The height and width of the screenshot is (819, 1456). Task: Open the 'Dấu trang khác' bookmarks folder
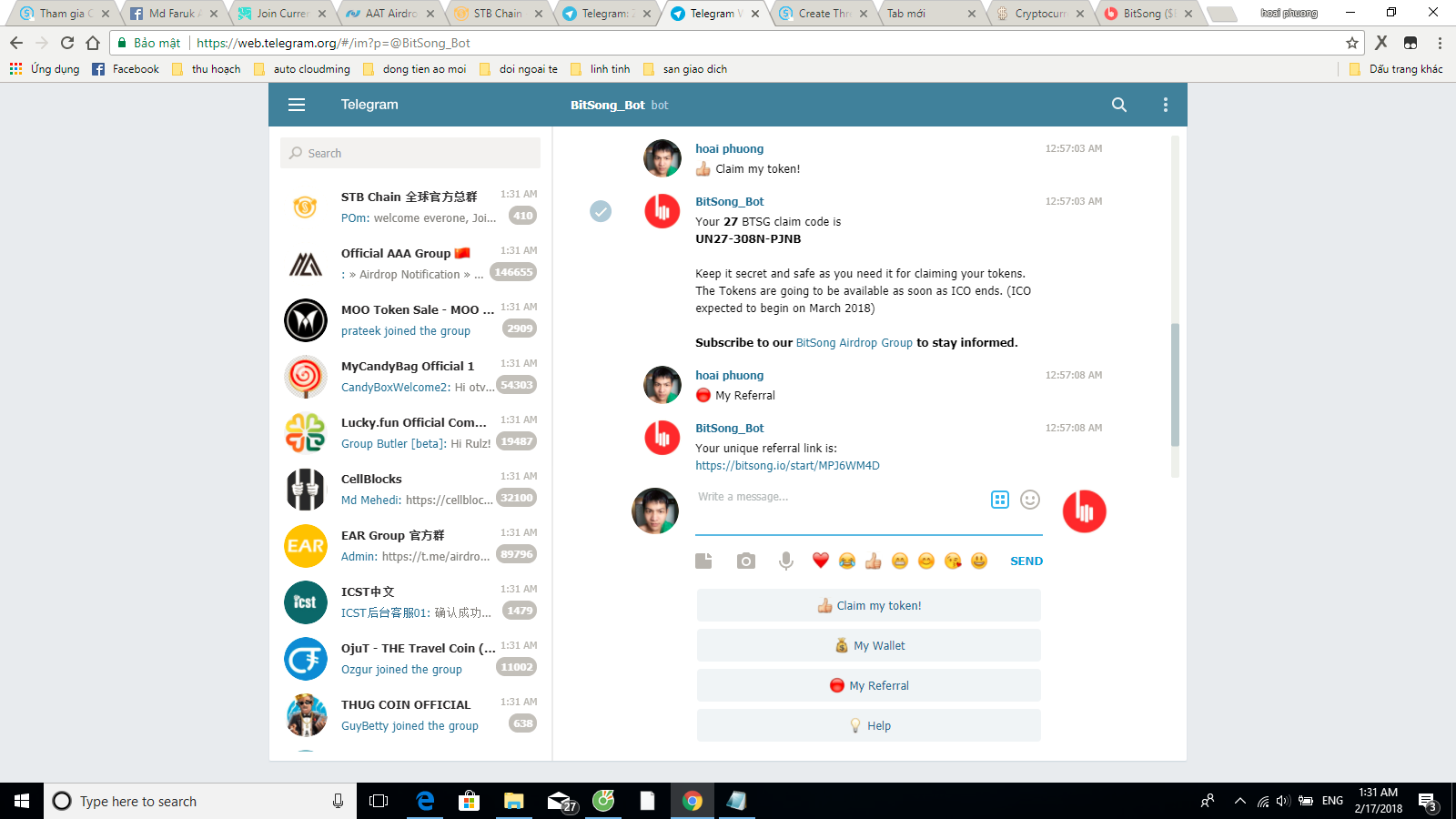click(x=1397, y=69)
